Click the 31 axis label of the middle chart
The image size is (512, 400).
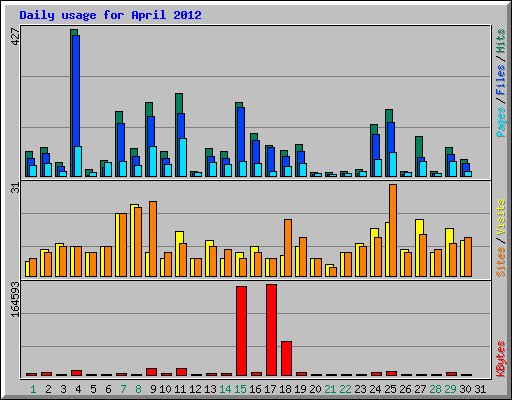click(x=15, y=188)
